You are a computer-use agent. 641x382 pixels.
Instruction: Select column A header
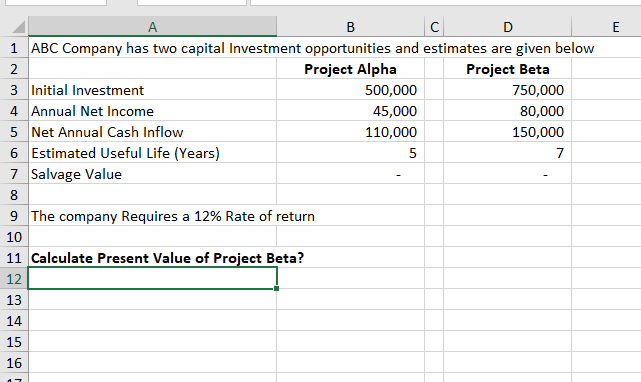[x=152, y=27]
